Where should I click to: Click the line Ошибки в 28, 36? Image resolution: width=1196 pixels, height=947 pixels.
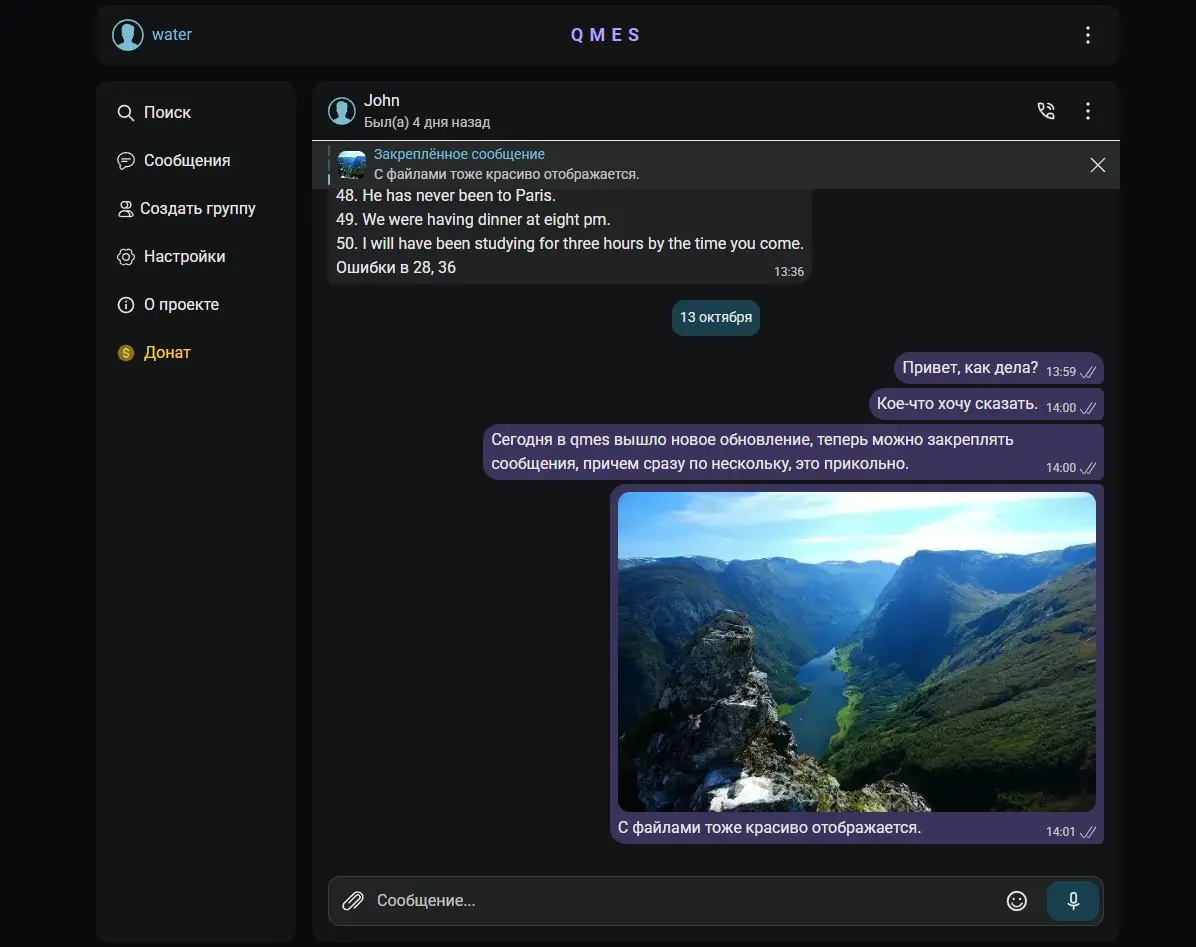(396, 268)
